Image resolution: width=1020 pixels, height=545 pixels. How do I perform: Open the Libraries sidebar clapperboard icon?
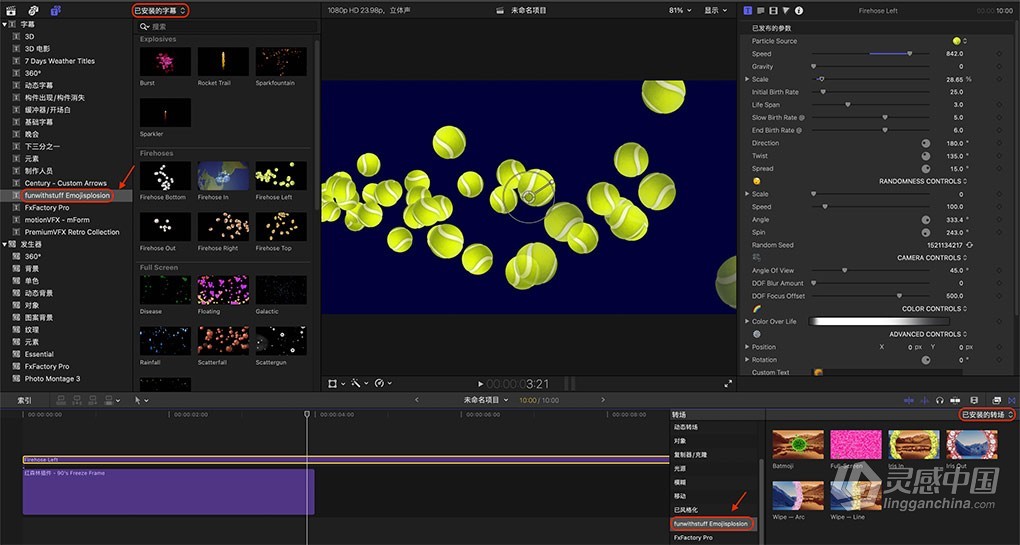click(x=11, y=10)
